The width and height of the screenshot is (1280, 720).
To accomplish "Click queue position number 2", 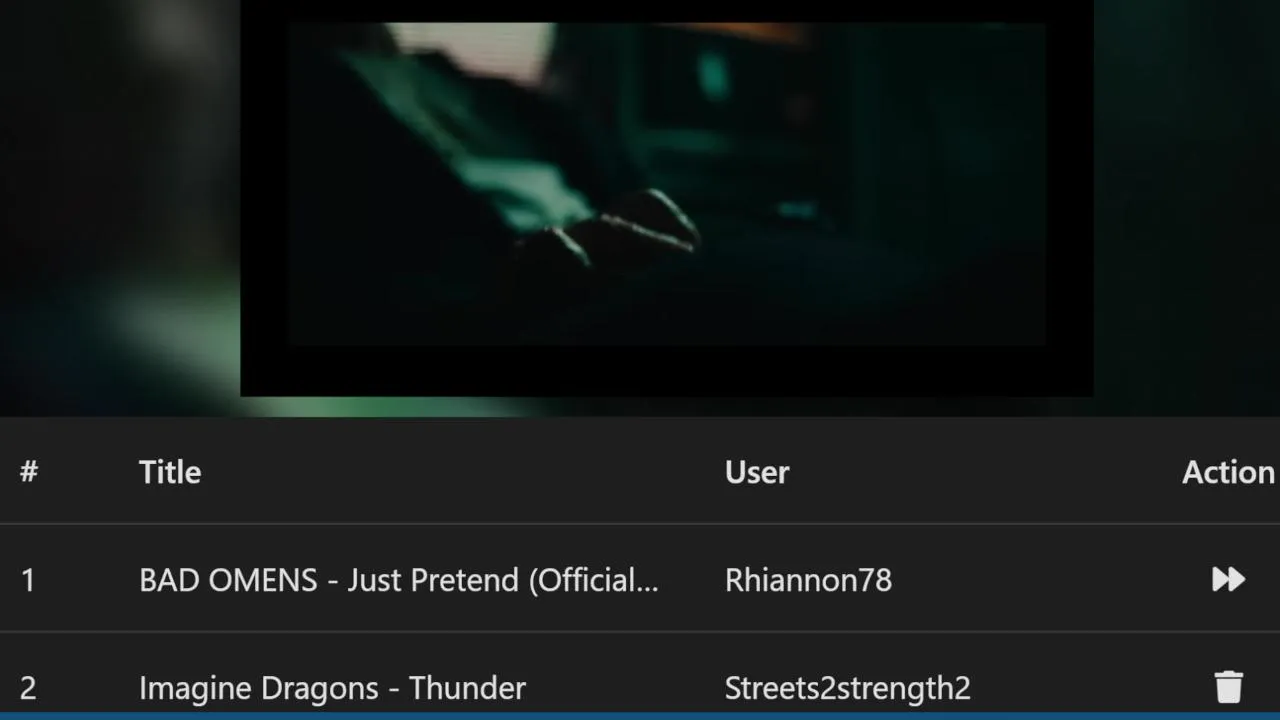I will point(28,688).
